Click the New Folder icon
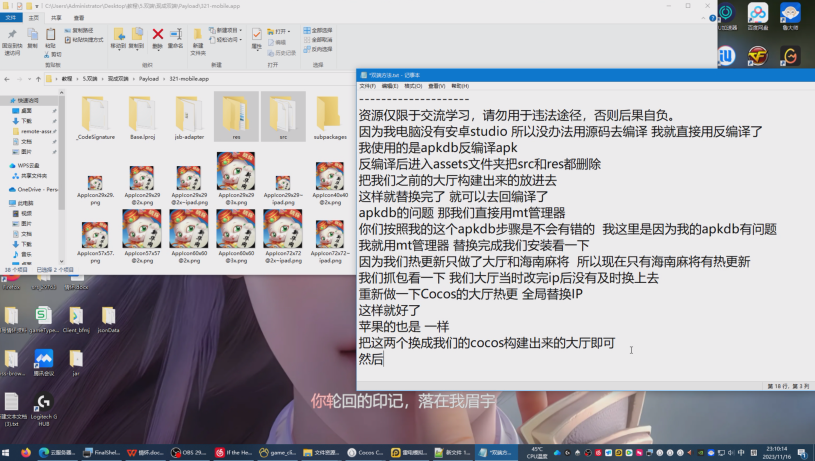The width and height of the screenshot is (815, 461). pos(199,38)
